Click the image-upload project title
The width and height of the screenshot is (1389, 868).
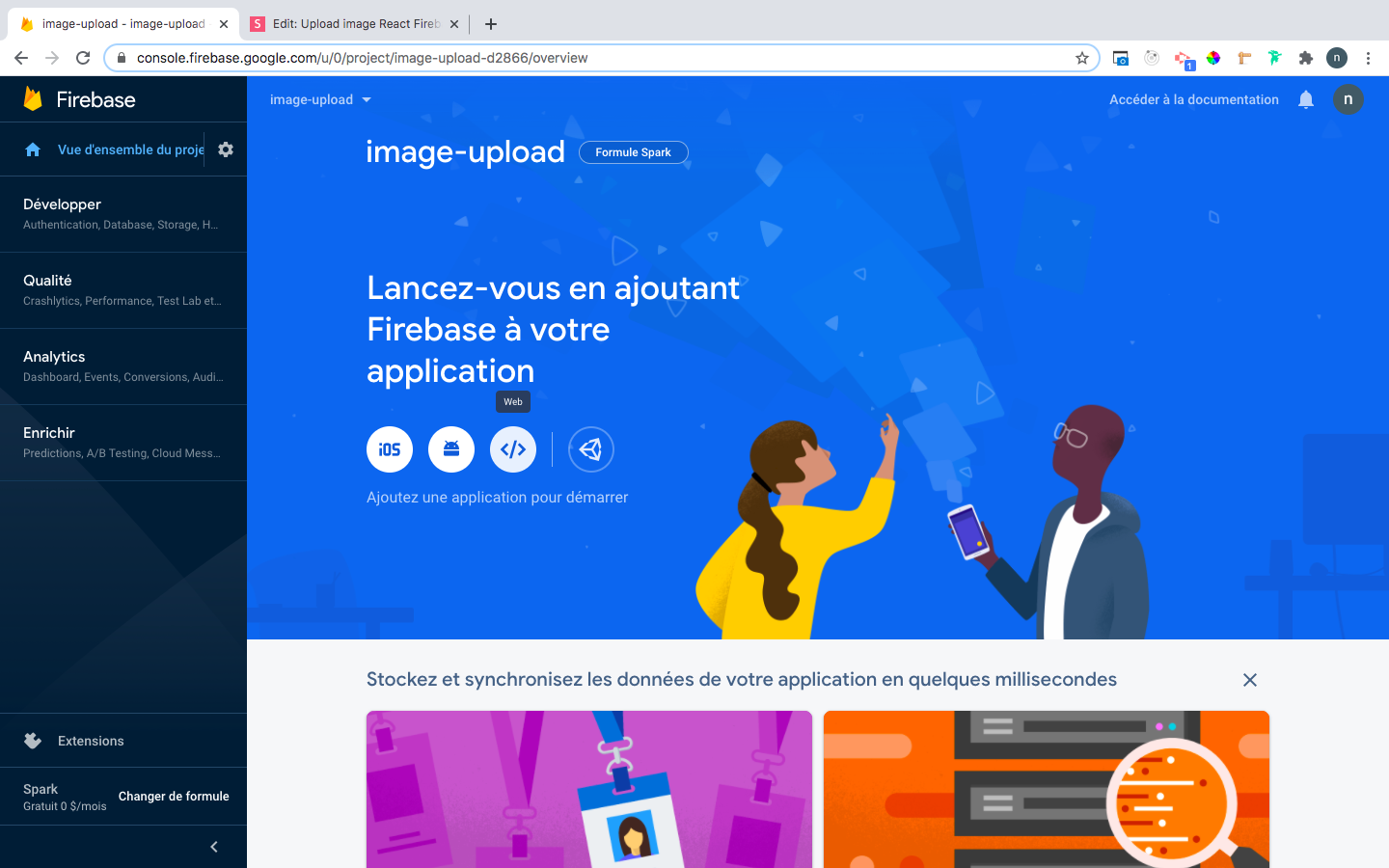465,152
